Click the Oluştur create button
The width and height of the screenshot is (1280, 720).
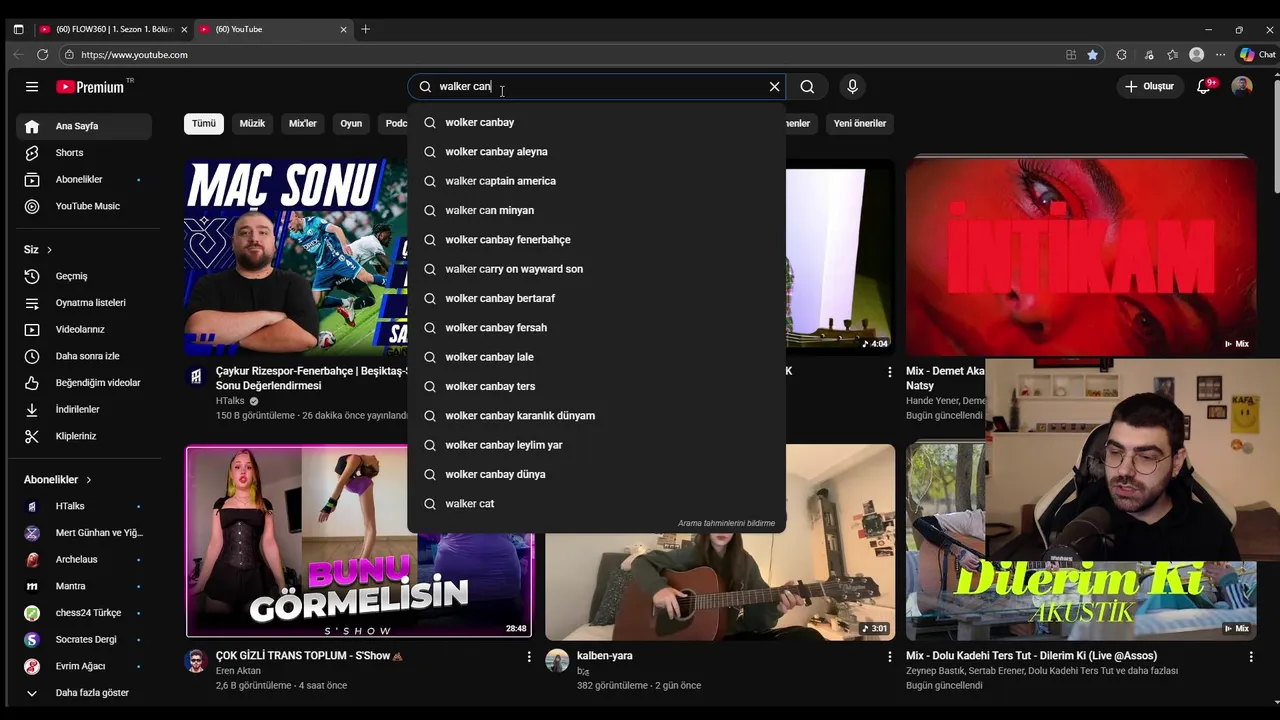[x=1149, y=87]
